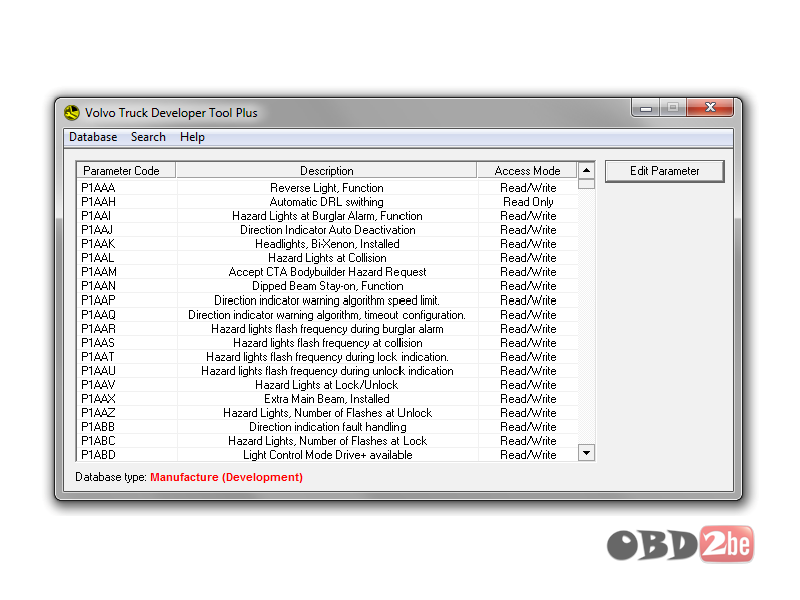Click the 'Read Only' access mode cell
This screenshot has height=600, width=800.
528,202
